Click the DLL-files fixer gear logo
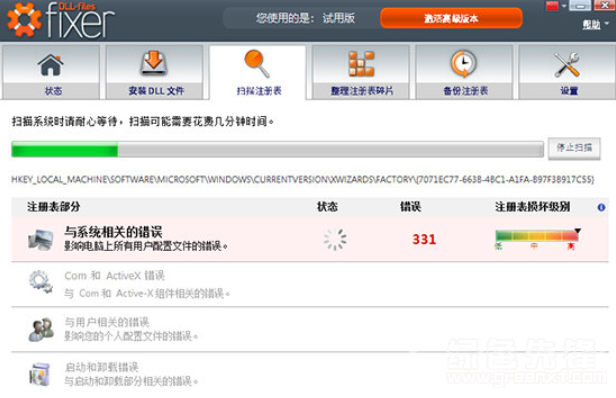 [x=24, y=20]
